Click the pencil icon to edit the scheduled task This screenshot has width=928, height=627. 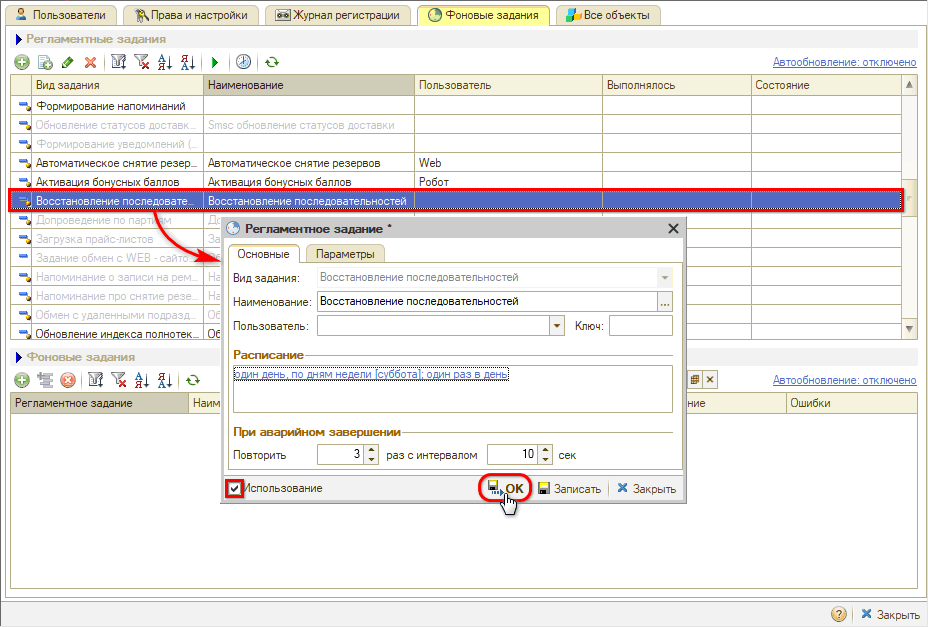(68, 62)
